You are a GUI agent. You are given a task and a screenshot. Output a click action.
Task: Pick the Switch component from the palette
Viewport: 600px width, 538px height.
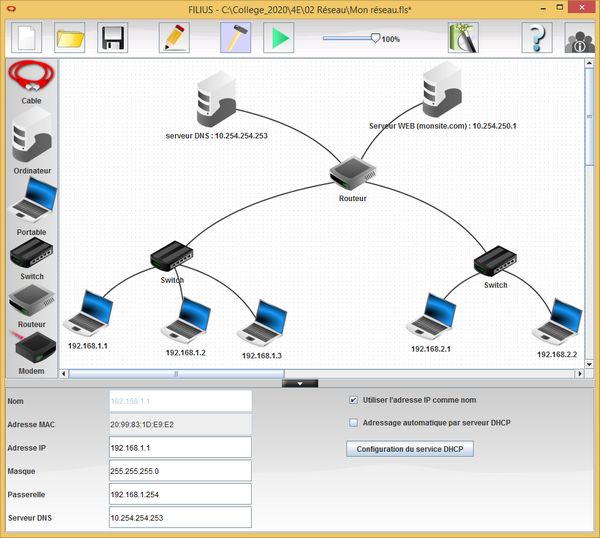[x=31, y=259]
